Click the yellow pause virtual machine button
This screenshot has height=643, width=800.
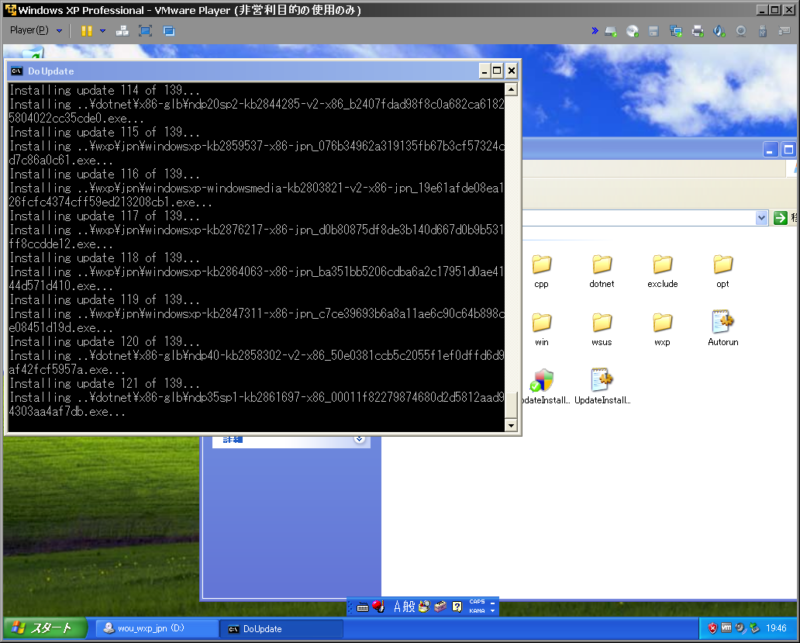[x=87, y=31]
